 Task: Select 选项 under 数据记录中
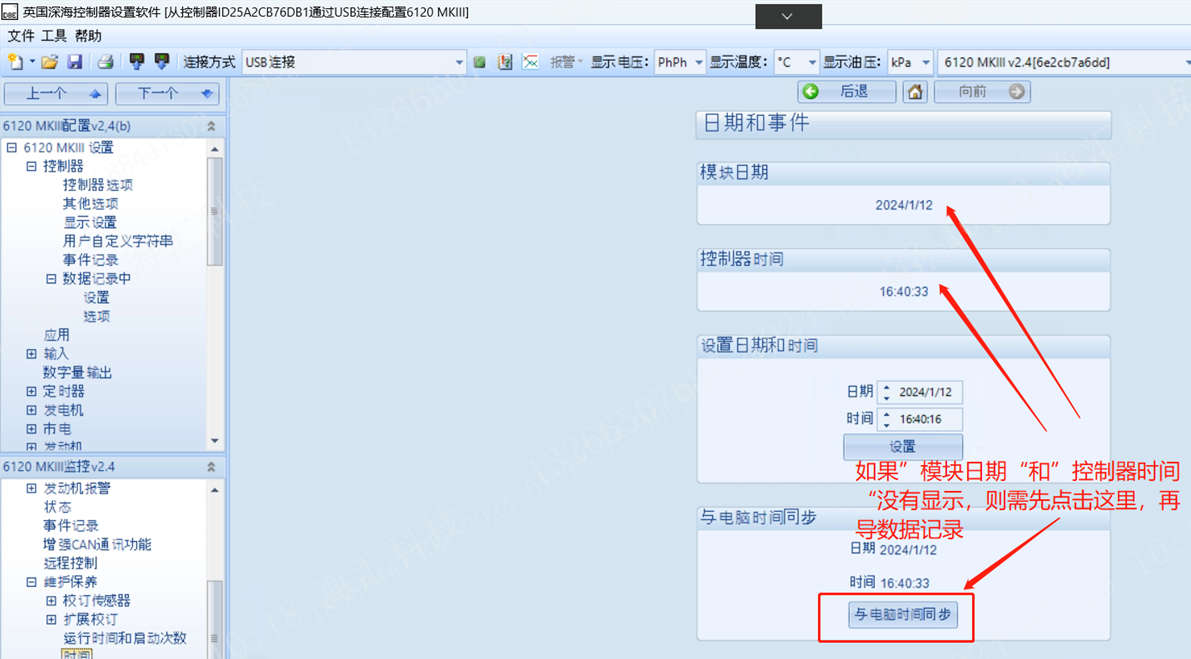pos(96,316)
